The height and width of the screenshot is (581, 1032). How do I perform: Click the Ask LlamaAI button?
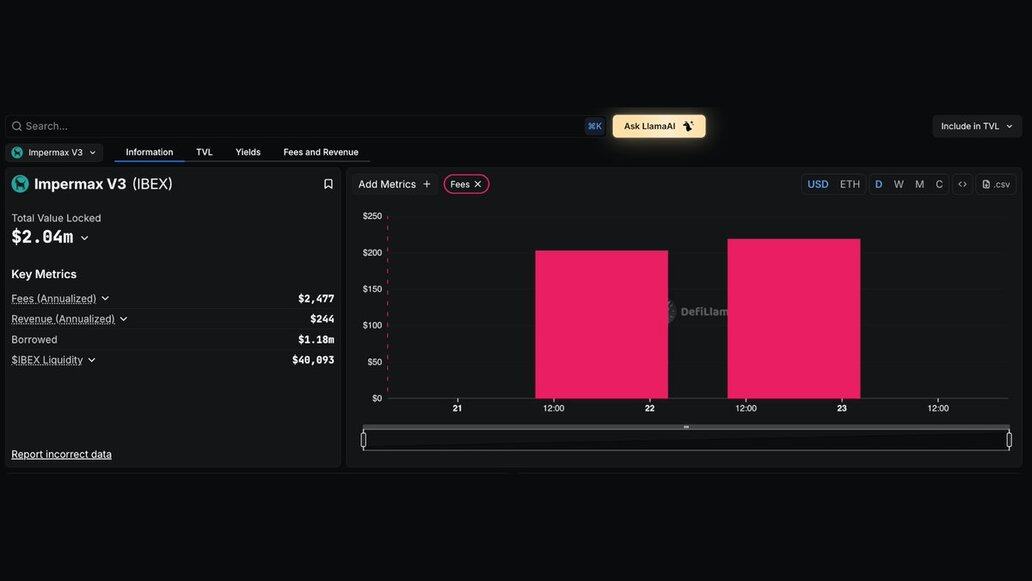(x=659, y=126)
